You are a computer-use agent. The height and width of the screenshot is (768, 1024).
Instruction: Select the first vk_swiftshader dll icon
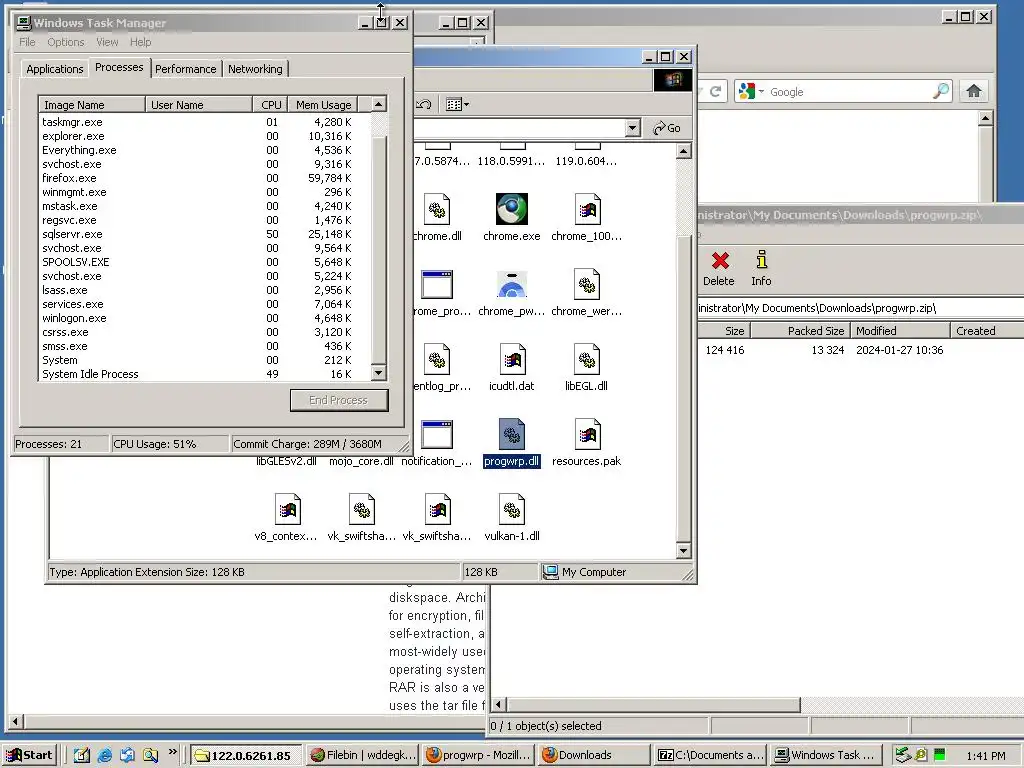coord(362,509)
